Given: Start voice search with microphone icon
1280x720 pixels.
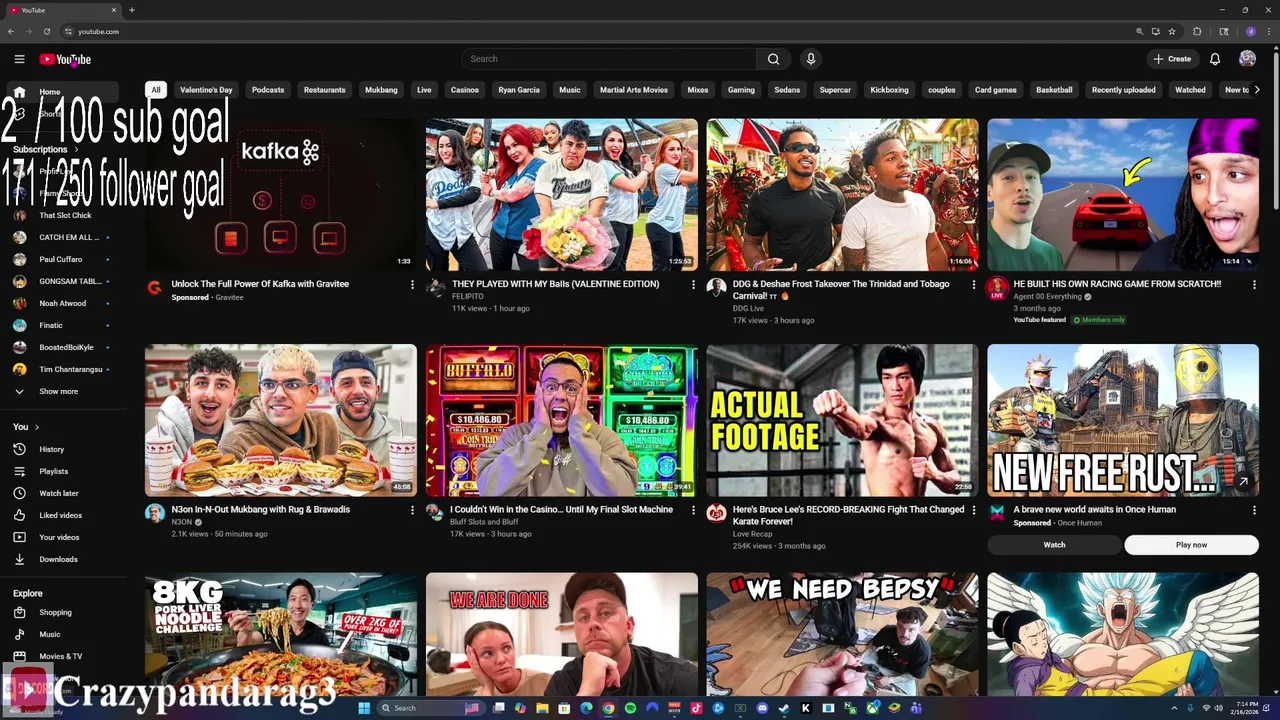Looking at the screenshot, I should point(811,59).
